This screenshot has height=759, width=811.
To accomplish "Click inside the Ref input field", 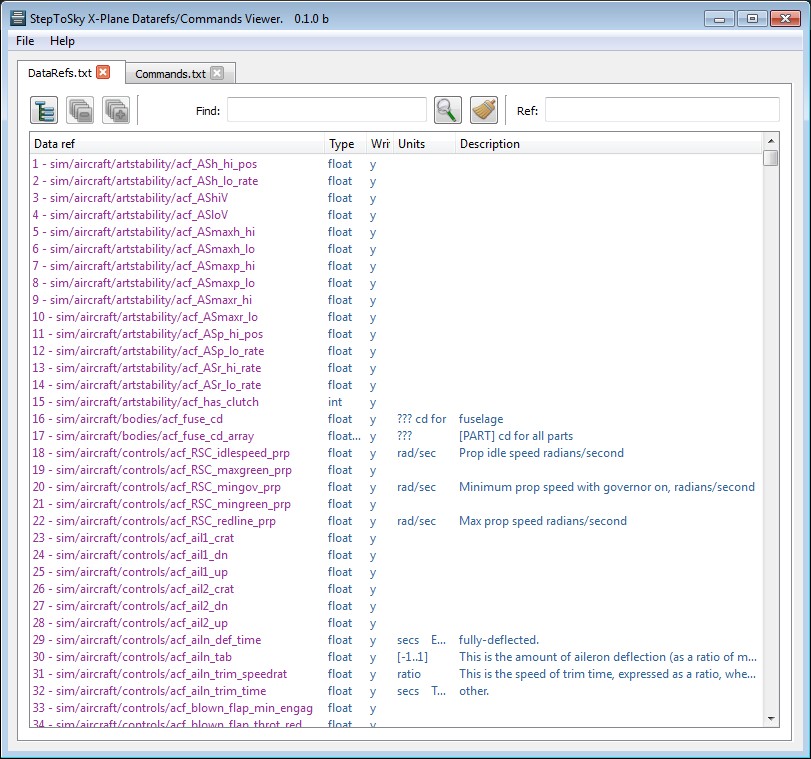I will pos(662,110).
